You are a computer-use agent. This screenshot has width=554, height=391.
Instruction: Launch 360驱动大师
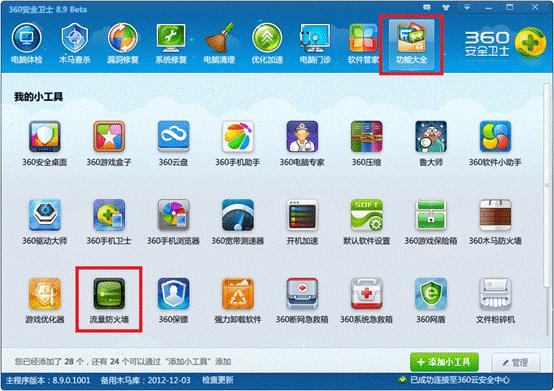pos(45,222)
